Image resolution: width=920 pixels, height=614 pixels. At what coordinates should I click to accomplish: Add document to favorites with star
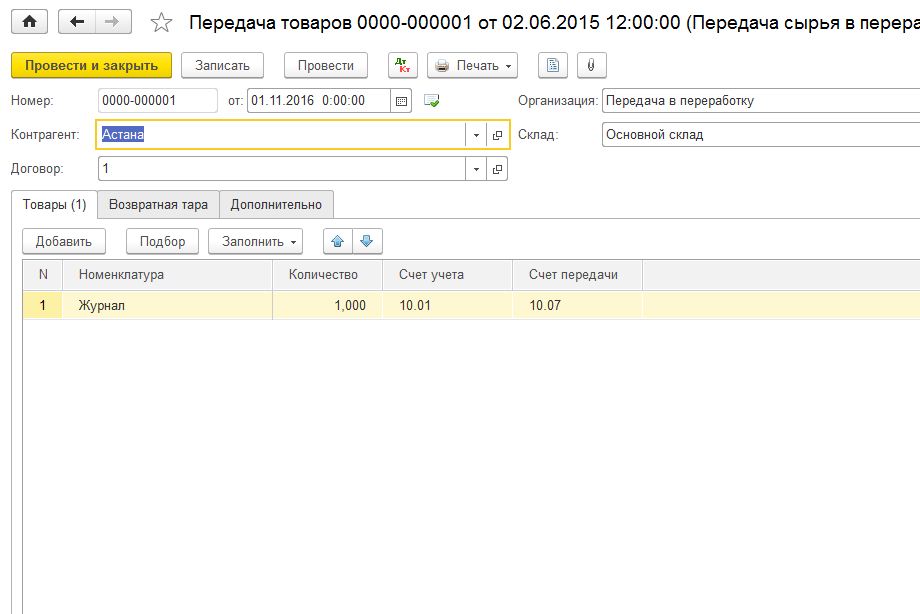(161, 22)
